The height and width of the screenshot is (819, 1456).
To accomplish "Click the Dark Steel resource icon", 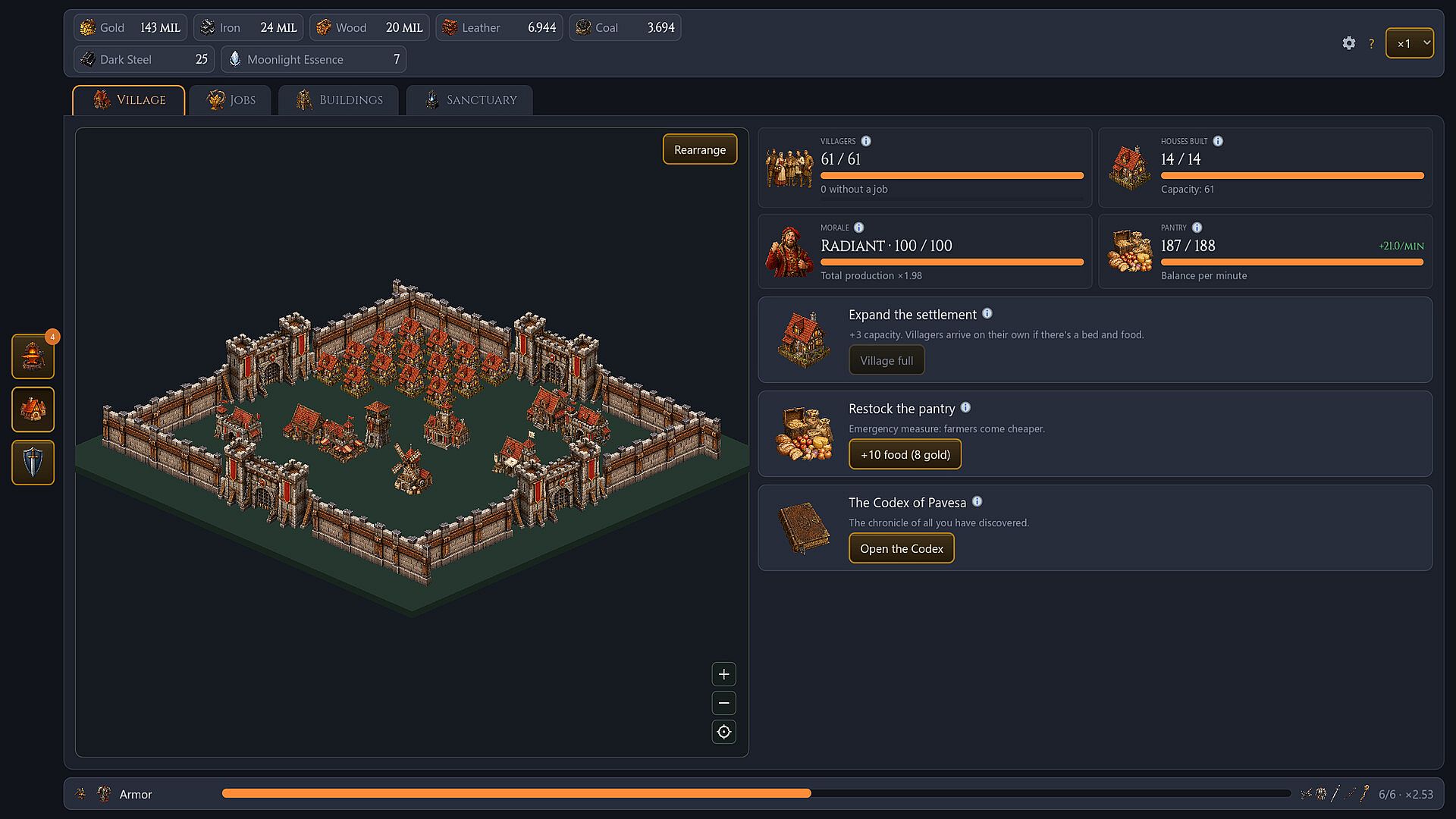I will point(88,59).
